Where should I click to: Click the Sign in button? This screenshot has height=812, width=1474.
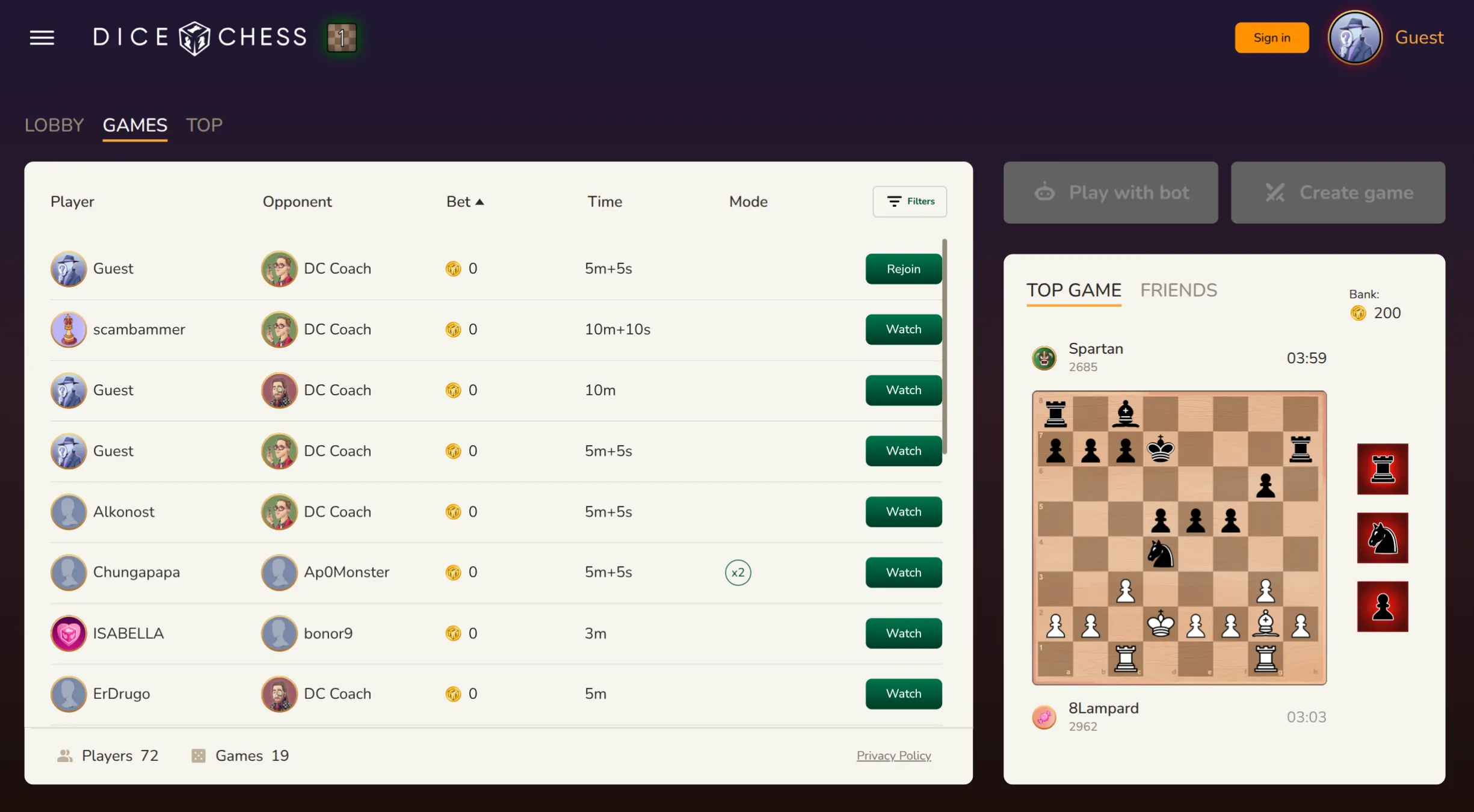coord(1272,38)
